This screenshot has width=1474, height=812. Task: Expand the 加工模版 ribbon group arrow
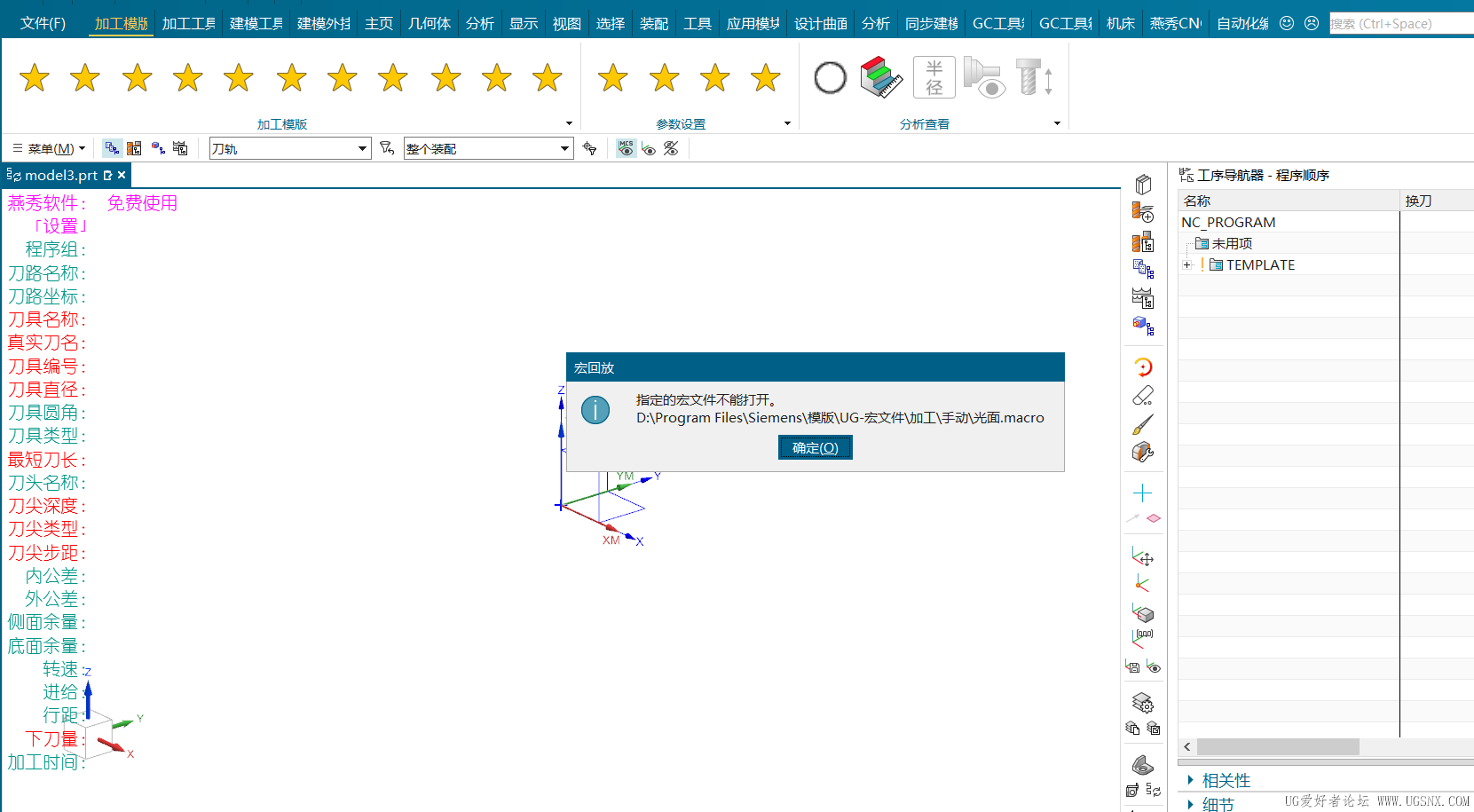coord(569,123)
